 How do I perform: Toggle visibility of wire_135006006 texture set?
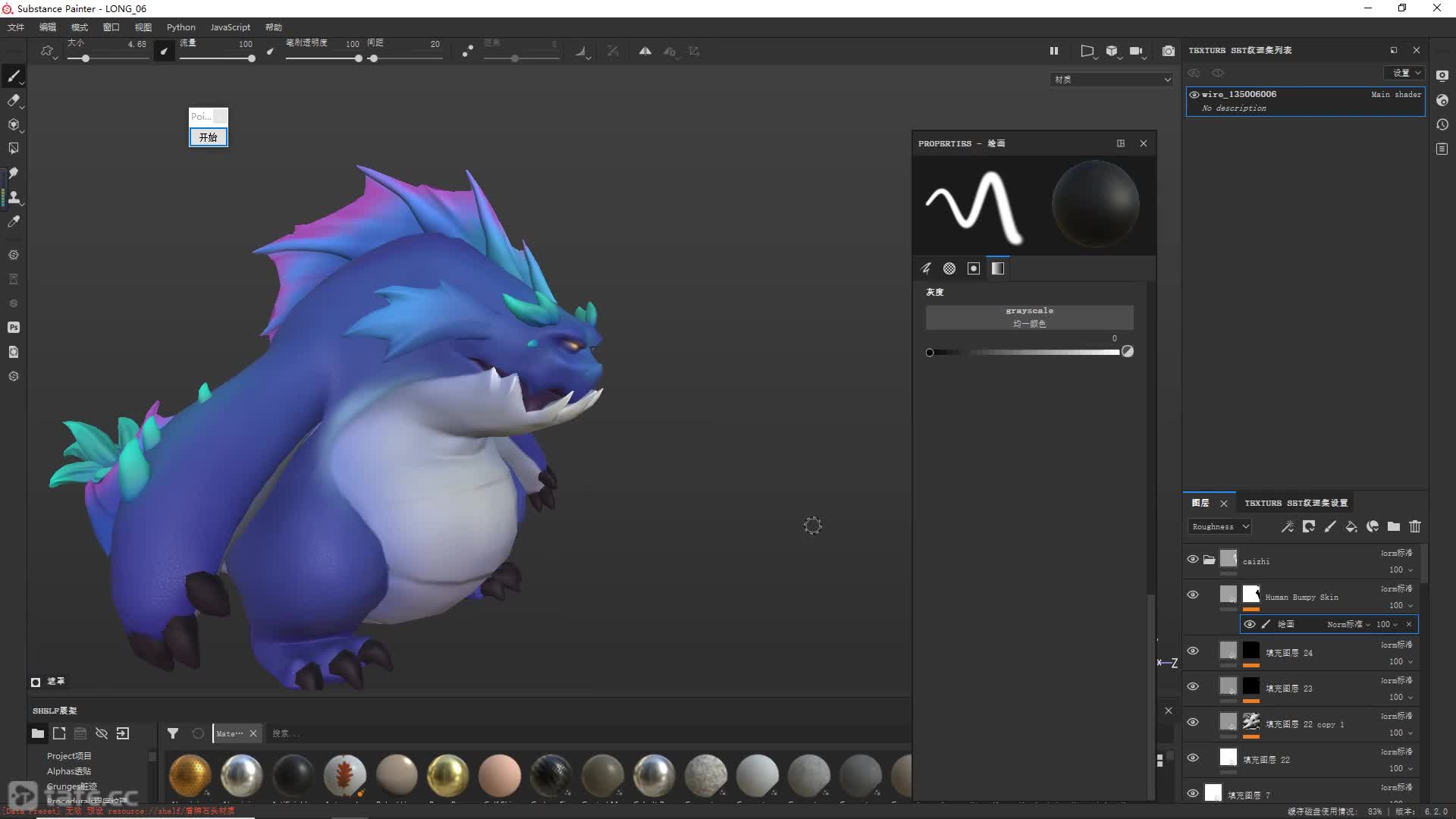(x=1194, y=95)
